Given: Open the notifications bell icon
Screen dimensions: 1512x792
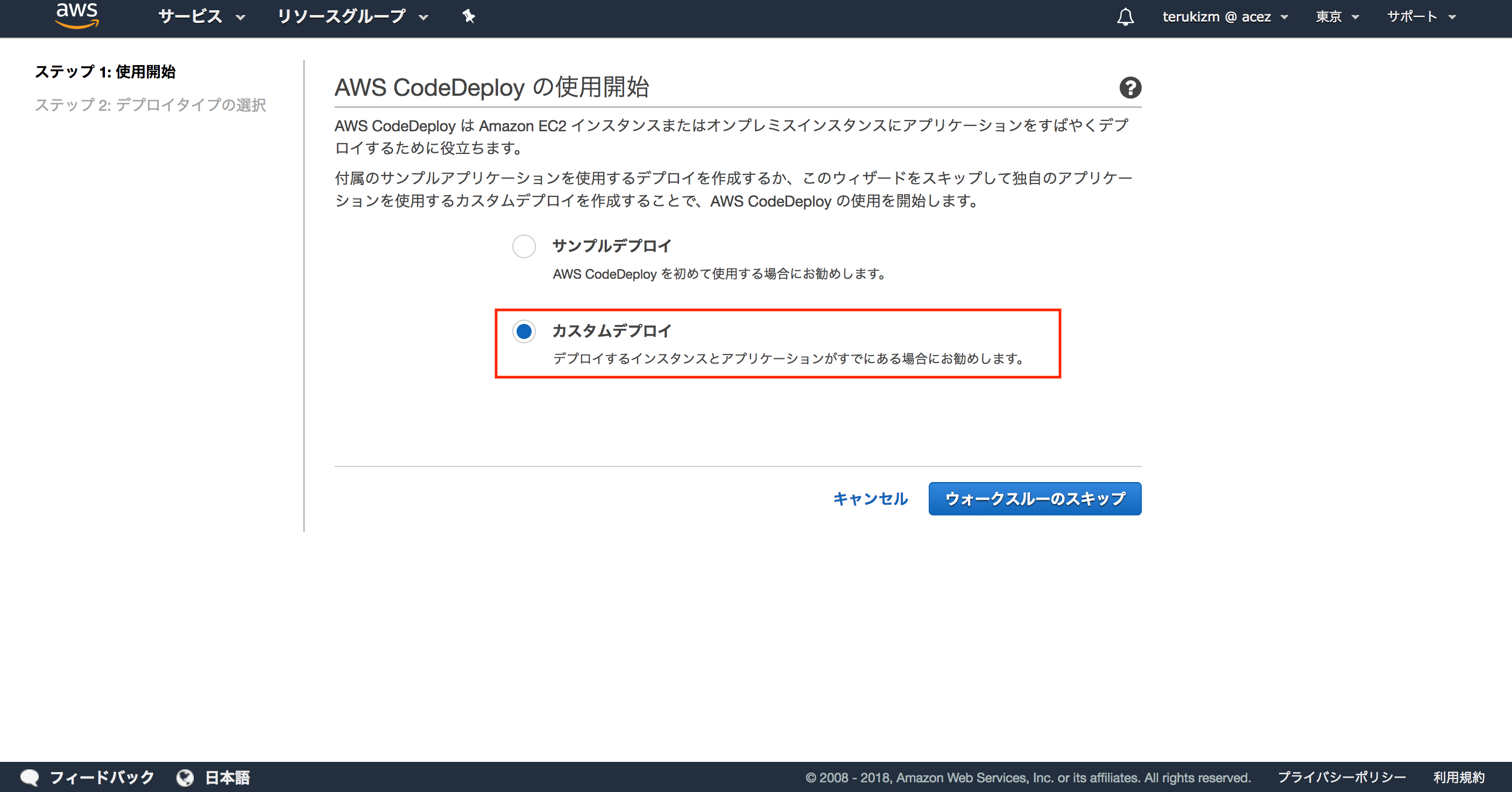Looking at the screenshot, I should point(1125,17).
